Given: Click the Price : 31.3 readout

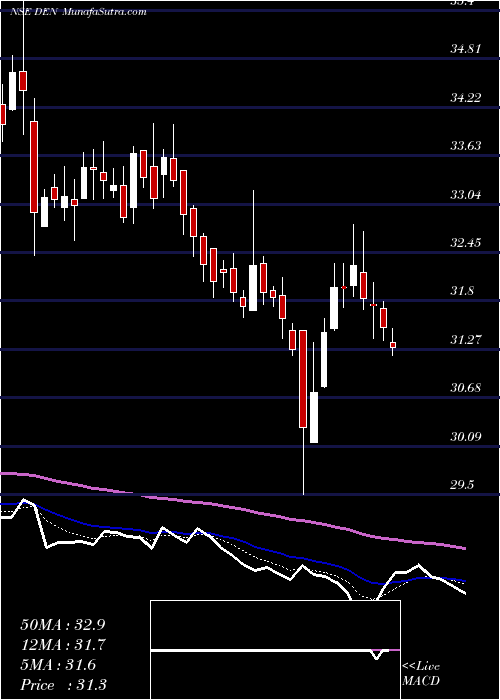Looking at the screenshot, I should pos(63,684).
